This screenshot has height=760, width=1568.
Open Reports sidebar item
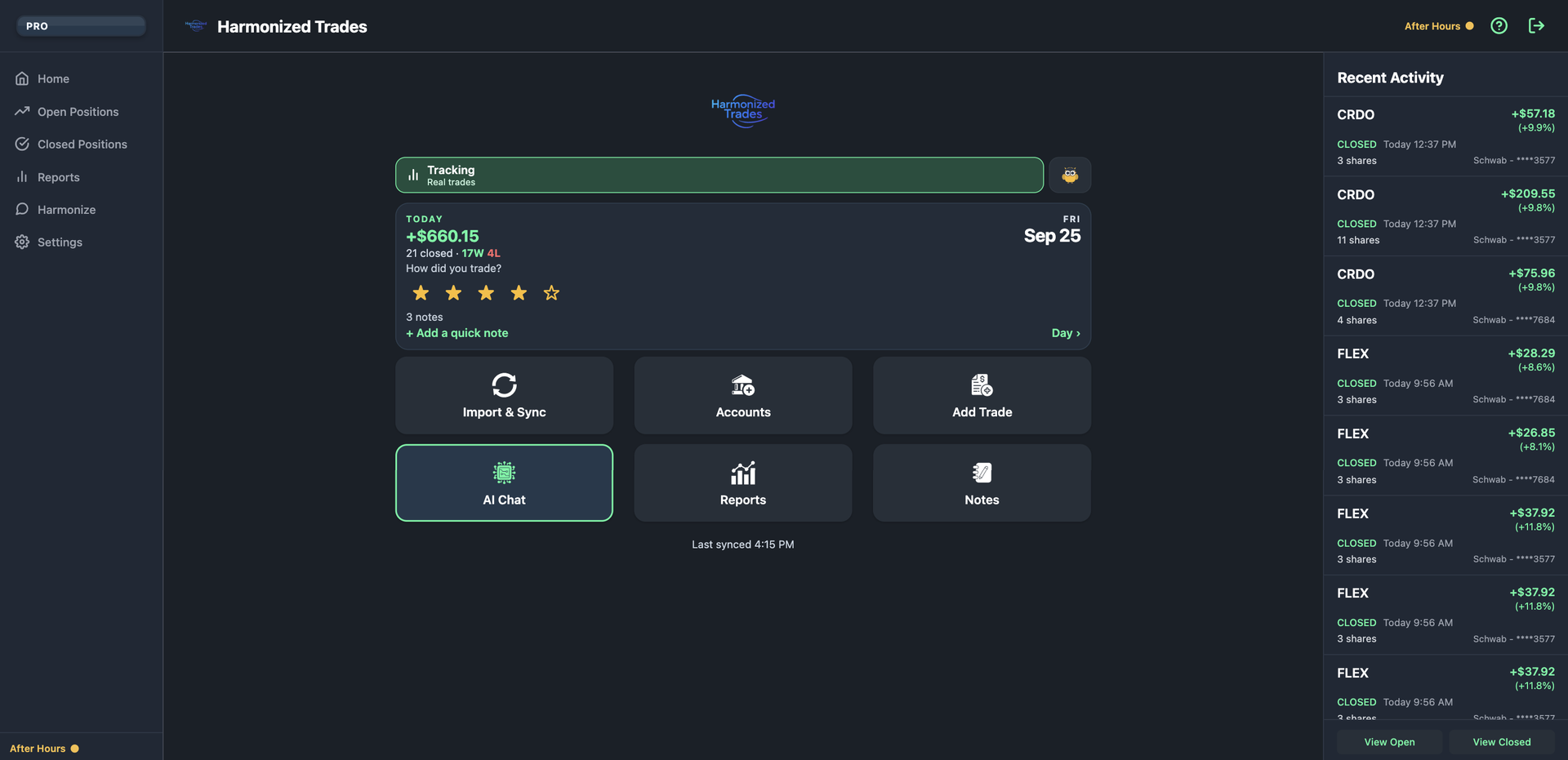pyautogui.click(x=82, y=176)
